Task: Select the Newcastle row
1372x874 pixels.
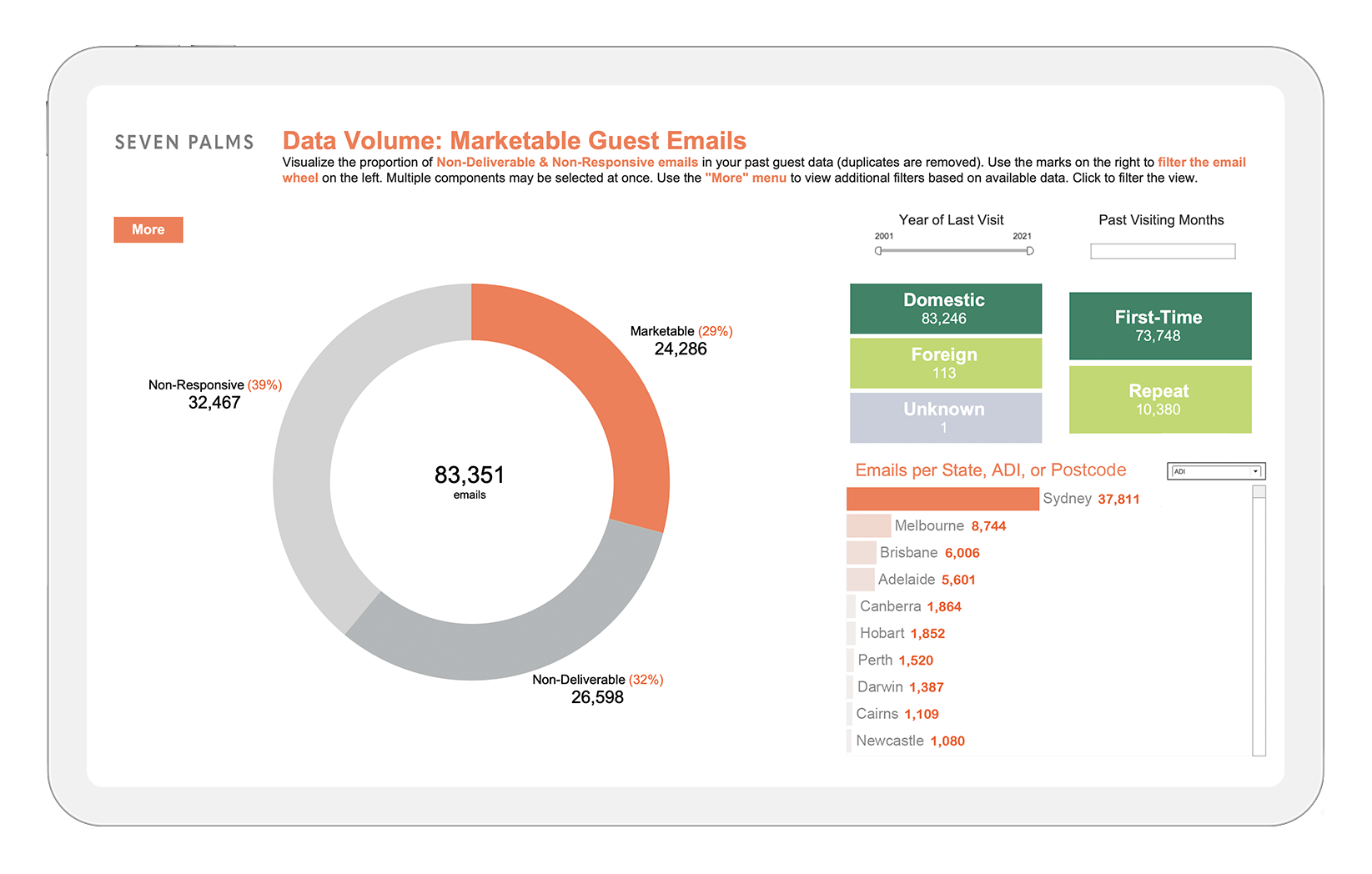Action: [906, 741]
